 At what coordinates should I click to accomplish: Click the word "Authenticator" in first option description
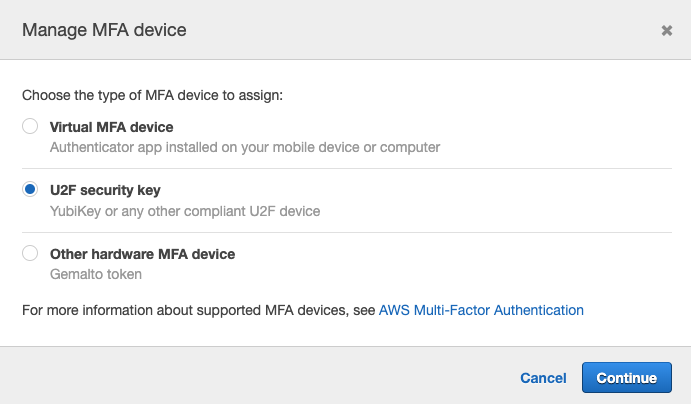[x=92, y=147]
